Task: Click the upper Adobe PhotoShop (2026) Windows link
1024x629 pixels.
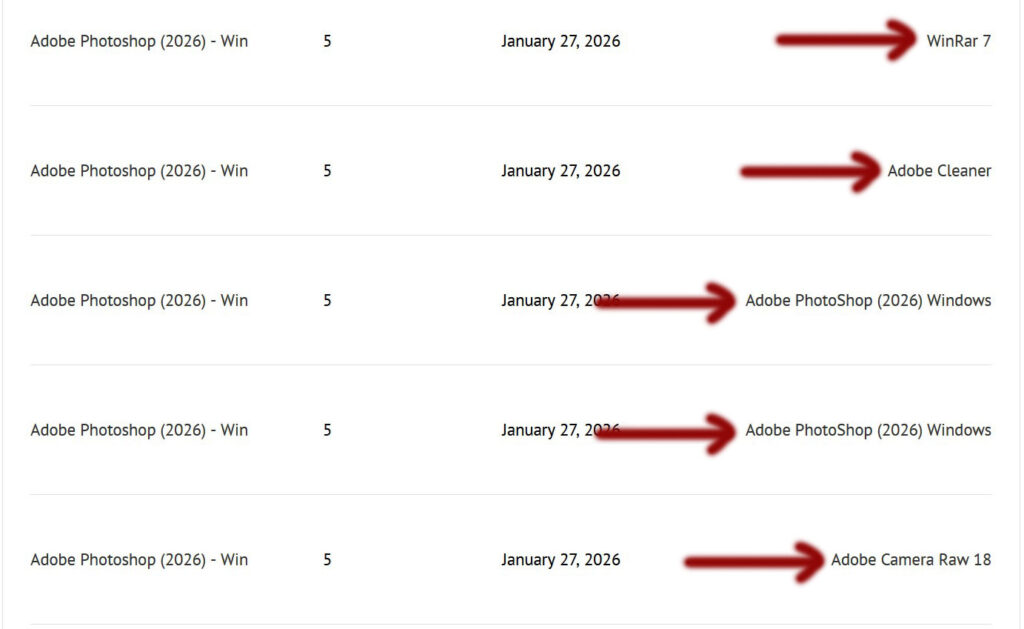Action: tap(868, 300)
